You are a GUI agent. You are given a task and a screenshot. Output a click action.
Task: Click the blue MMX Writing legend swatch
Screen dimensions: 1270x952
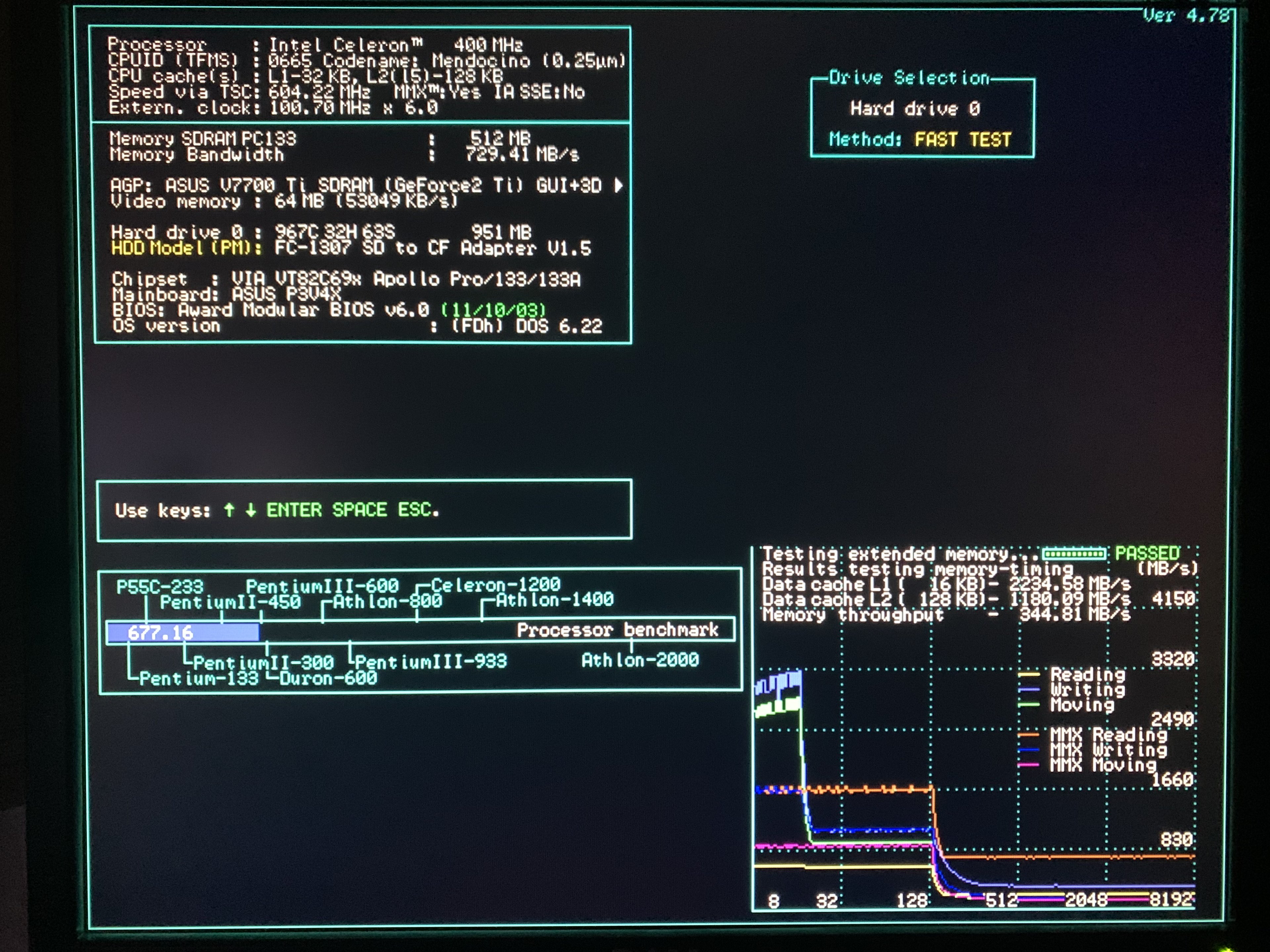(x=1029, y=749)
